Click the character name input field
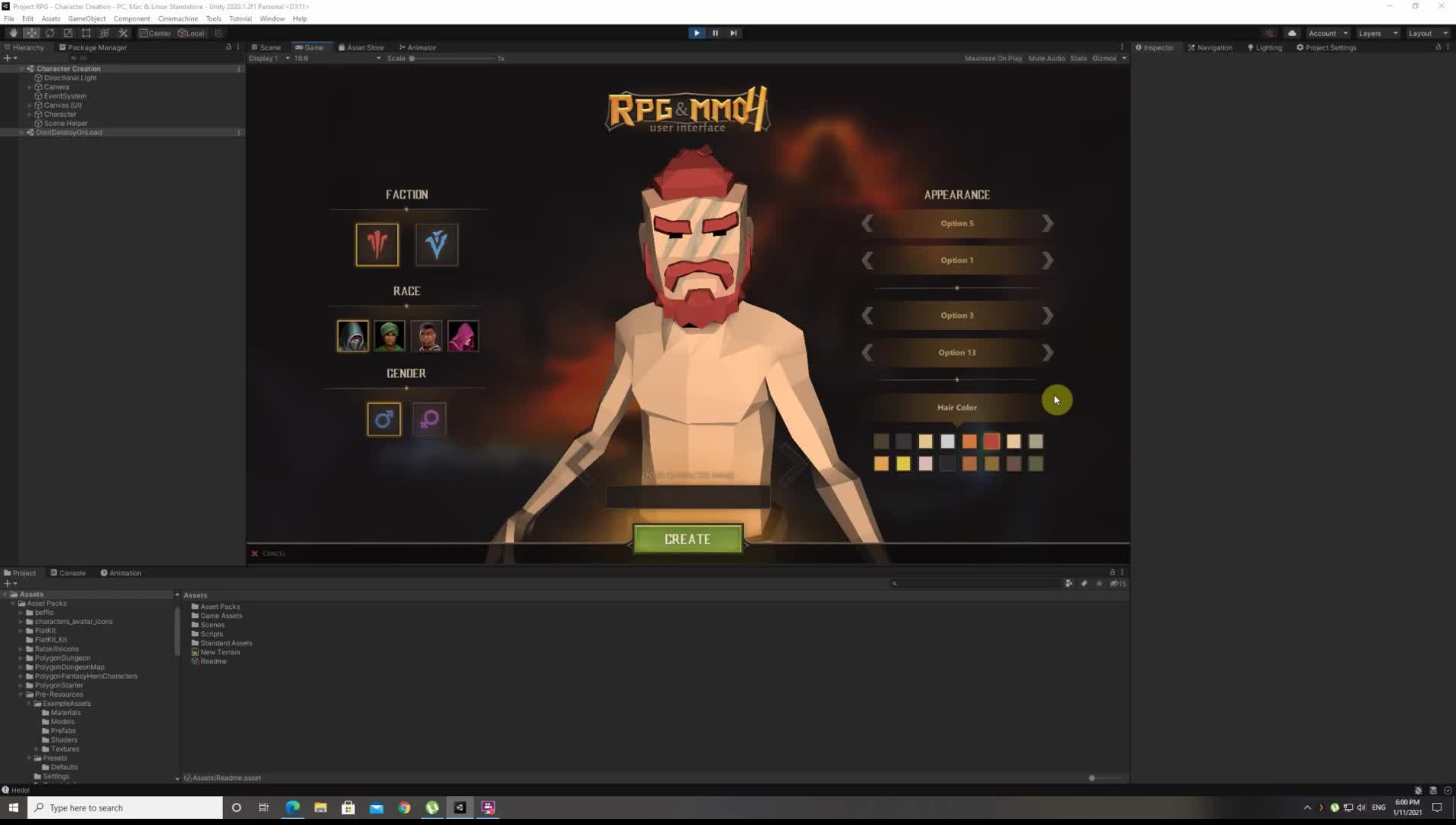 tap(687, 497)
